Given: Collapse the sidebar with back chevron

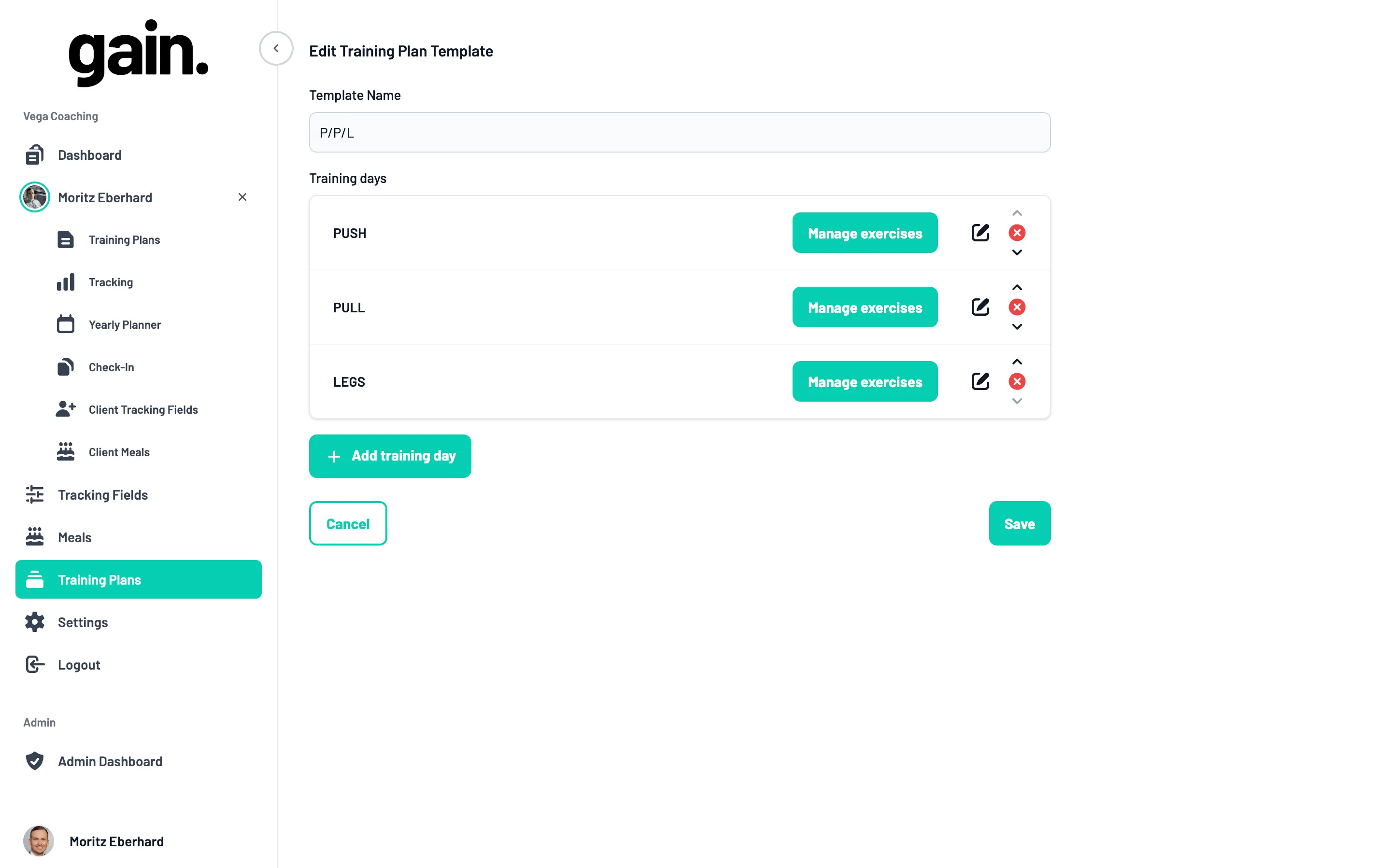Looking at the screenshot, I should point(276,48).
